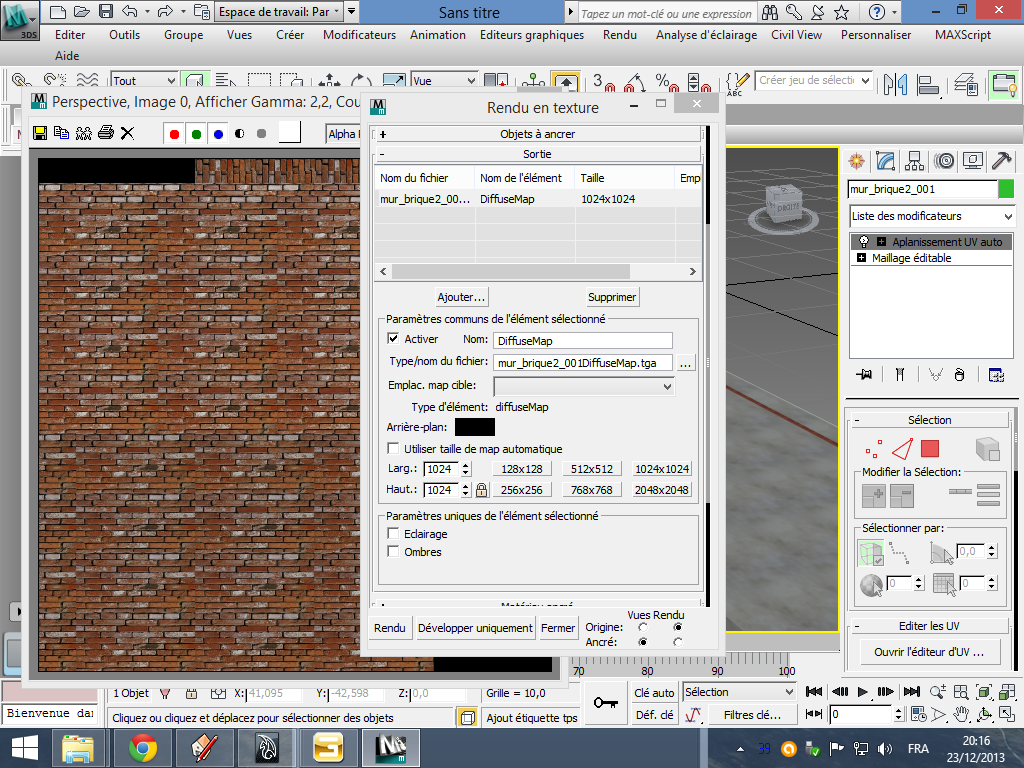The image size is (1024, 768).
Task: Click the green object color swatch
Action: coord(1006,189)
